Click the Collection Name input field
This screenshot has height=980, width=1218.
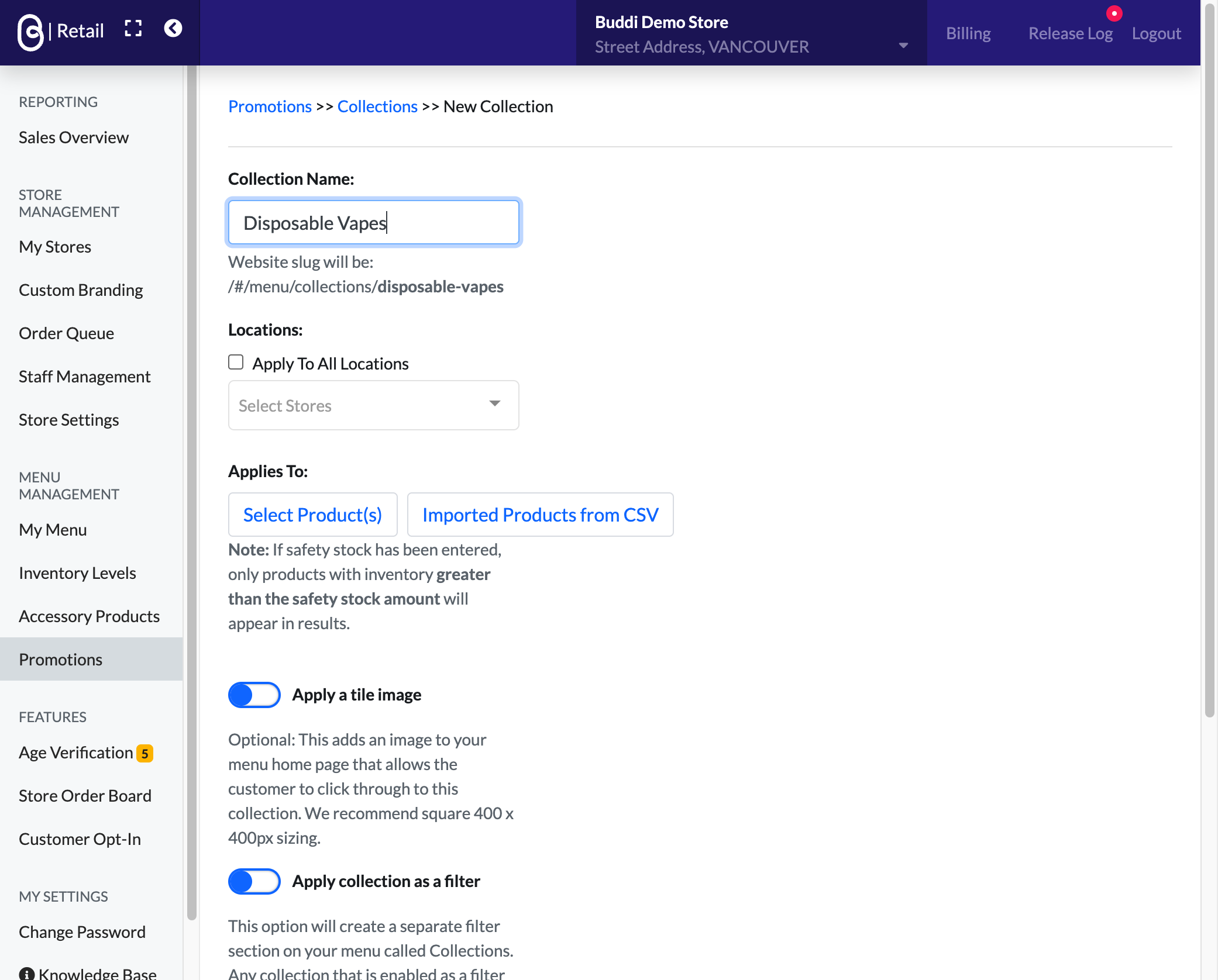(373, 222)
